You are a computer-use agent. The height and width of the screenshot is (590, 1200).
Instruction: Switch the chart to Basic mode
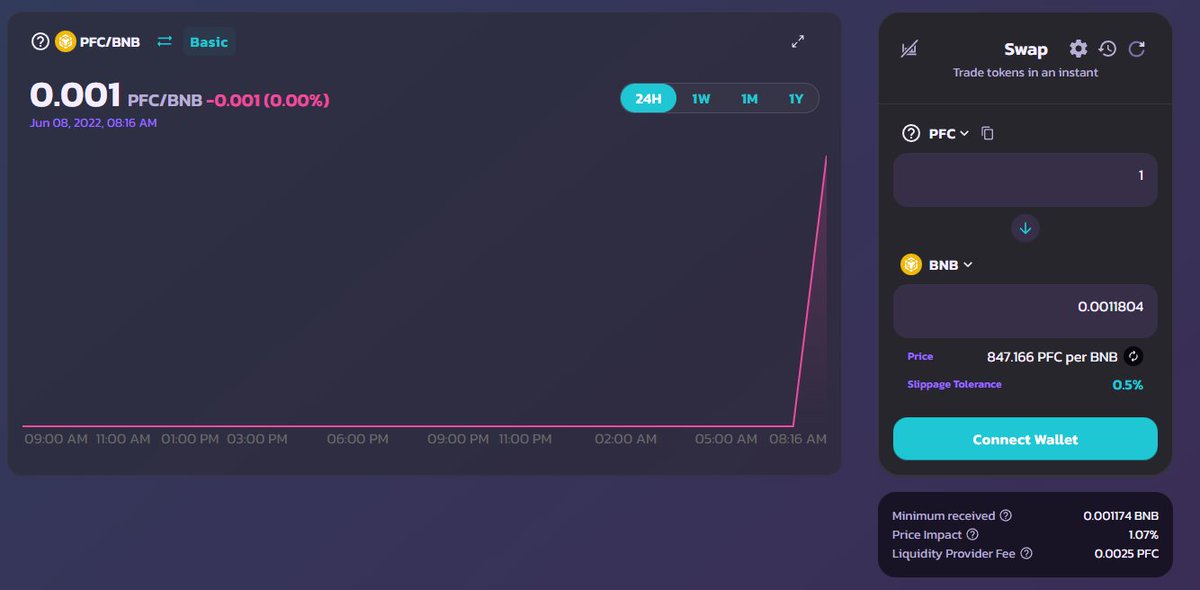pyautogui.click(x=209, y=42)
